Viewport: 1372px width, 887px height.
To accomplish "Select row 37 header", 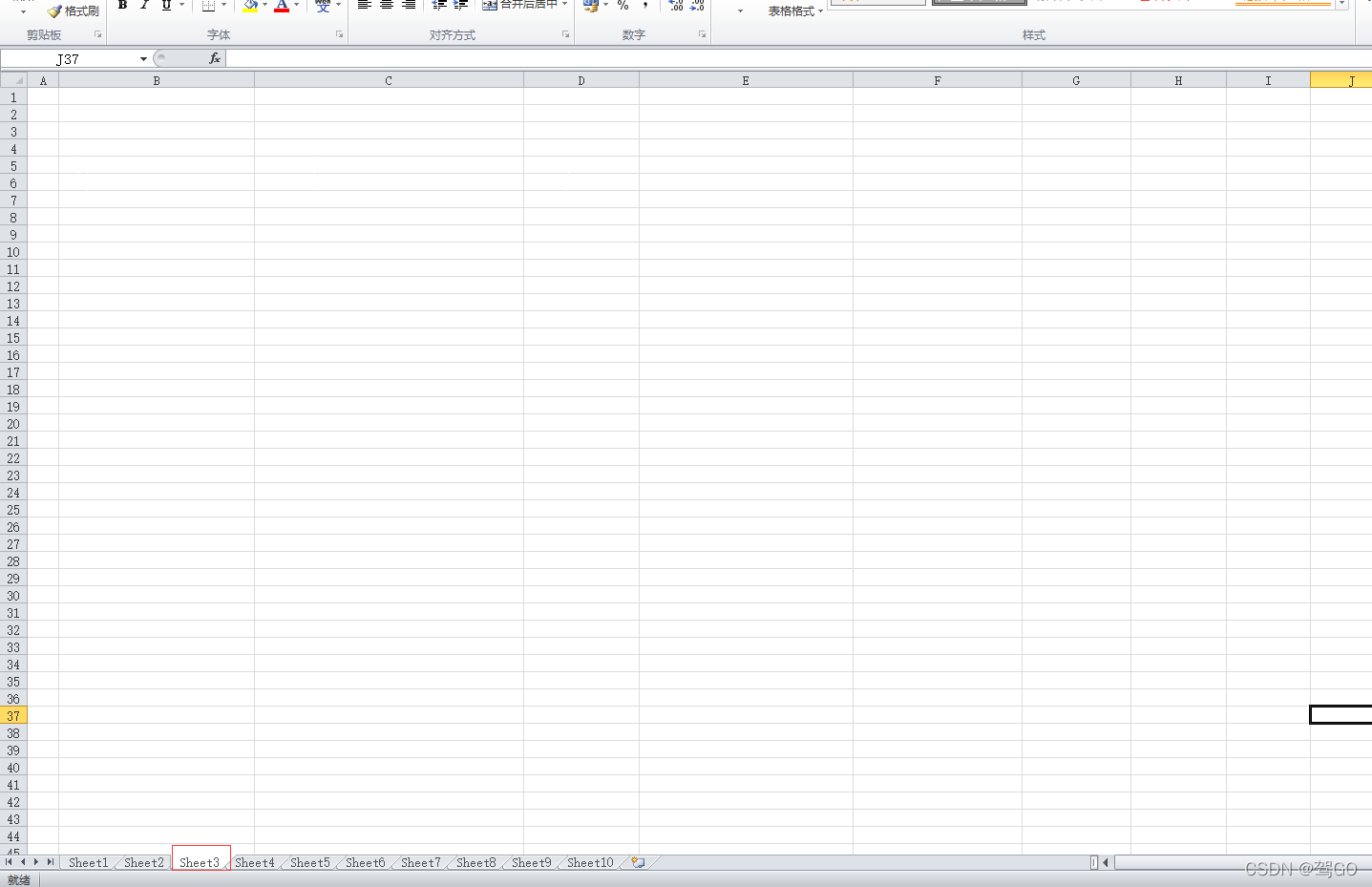I will [x=13, y=716].
